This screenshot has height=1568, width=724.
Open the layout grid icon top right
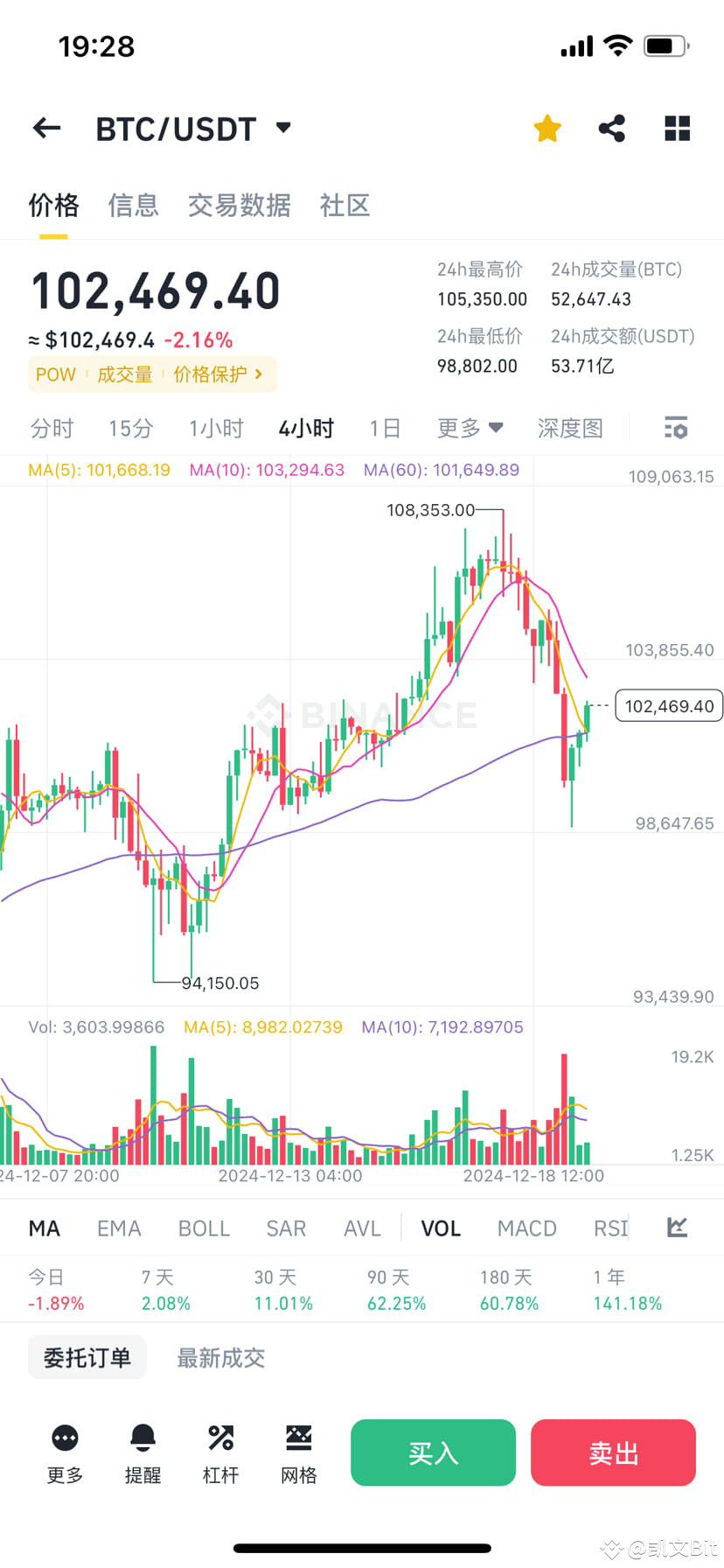676,128
